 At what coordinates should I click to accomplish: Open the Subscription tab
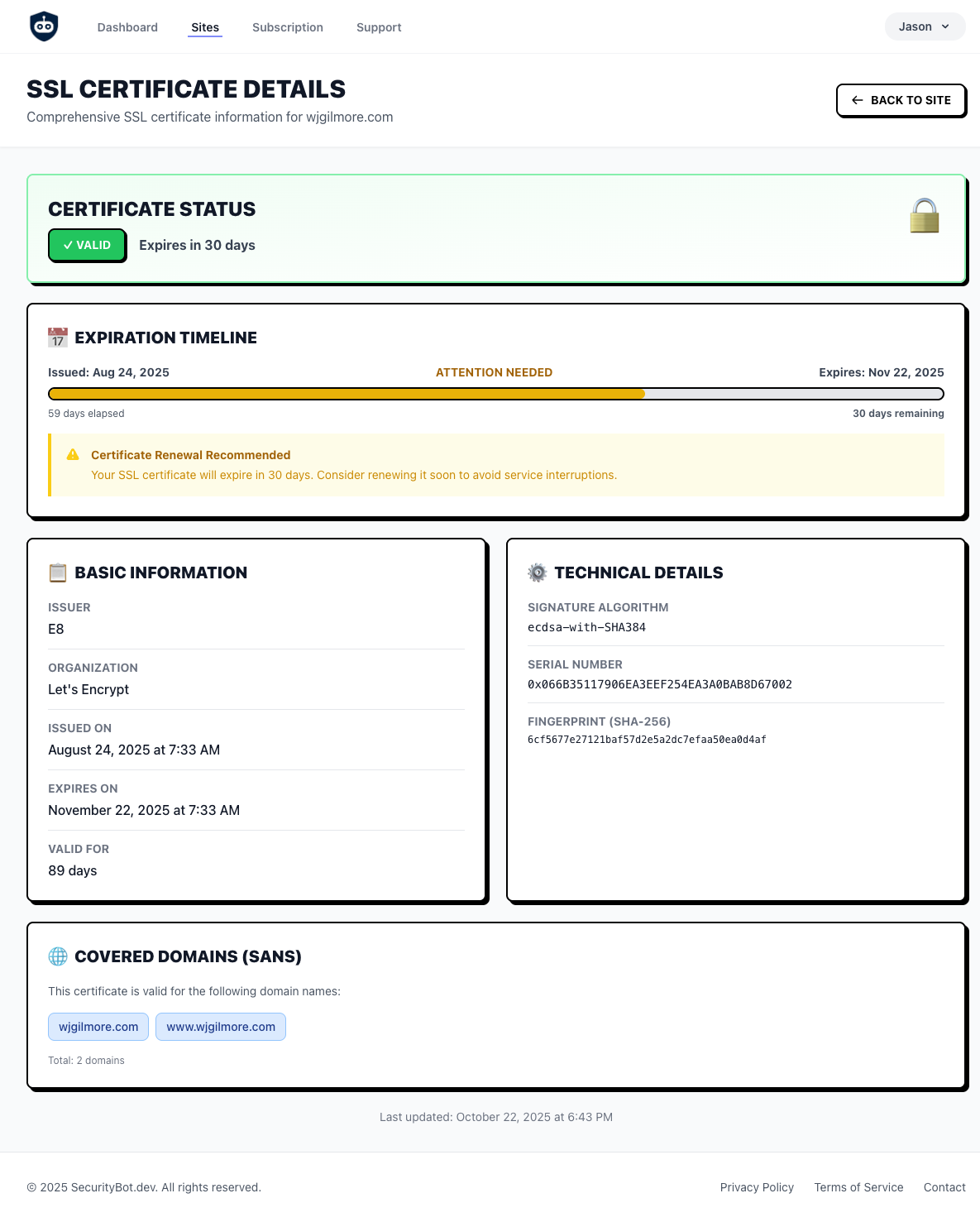tap(287, 26)
